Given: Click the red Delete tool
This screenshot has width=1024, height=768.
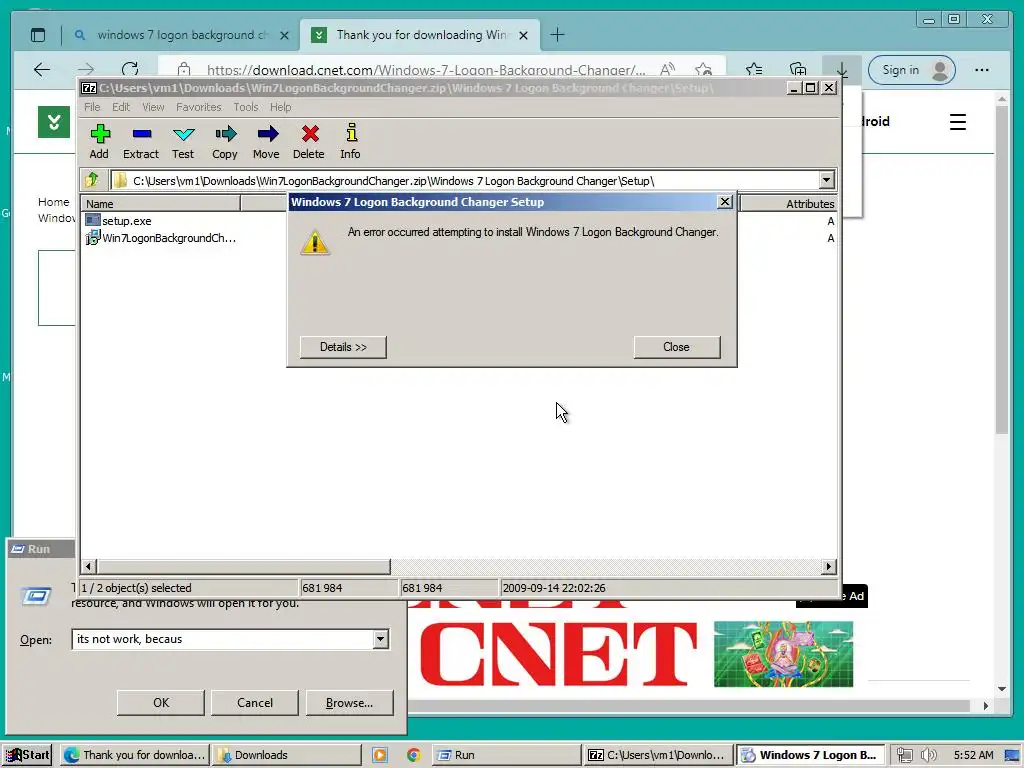Looking at the screenshot, I should pos(308,142).
